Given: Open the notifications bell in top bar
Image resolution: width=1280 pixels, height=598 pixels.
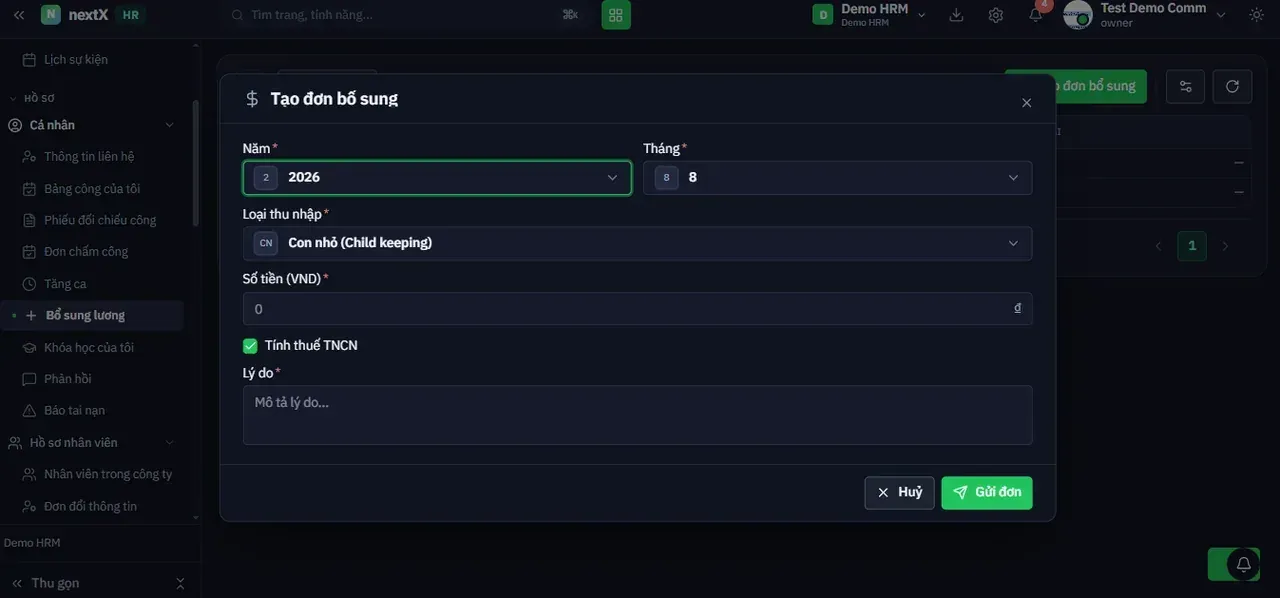Looking at the screenshot, I should pyautogui.click(x=1036, y=15).
